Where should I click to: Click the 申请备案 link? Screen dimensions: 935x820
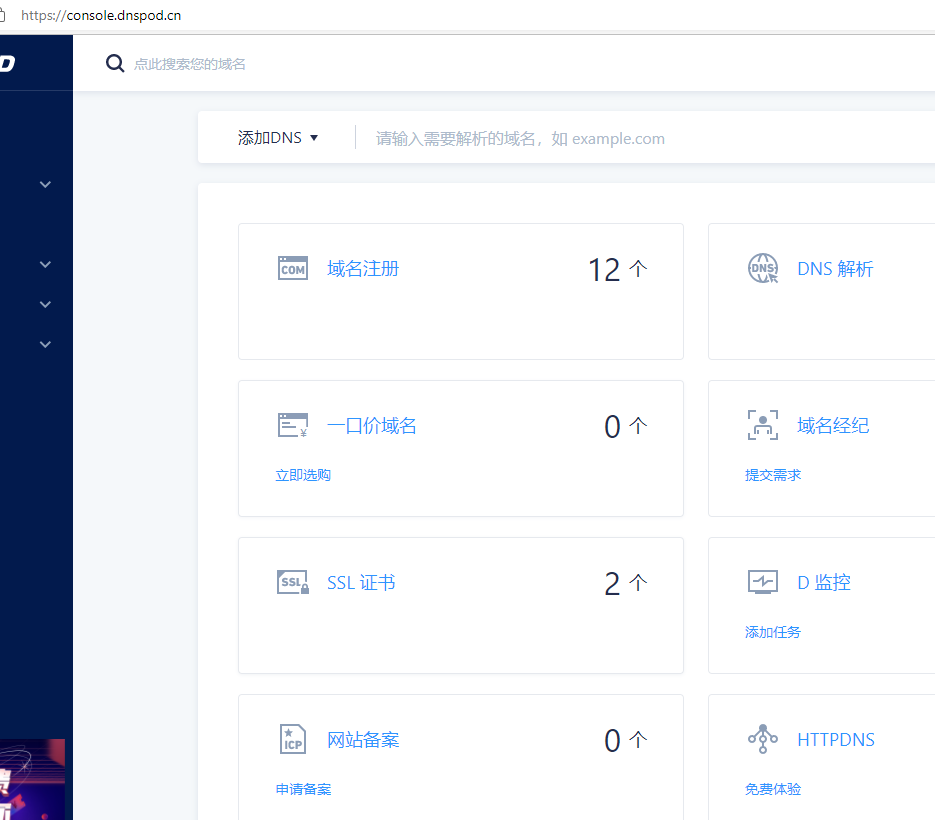click(303, 790)
